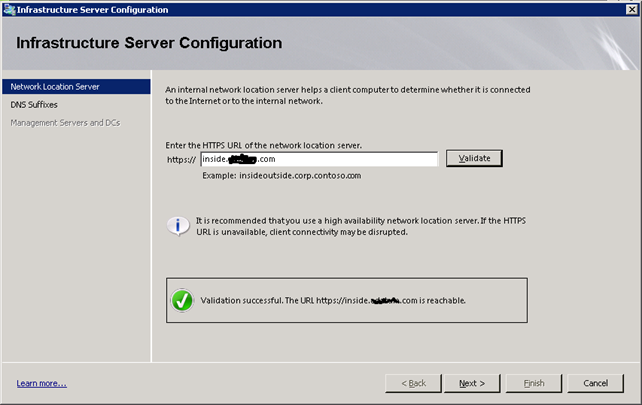The height and width of the screenshot is (405, 642).
Task: Proceed with the Next button
Action: click(472, 383)
